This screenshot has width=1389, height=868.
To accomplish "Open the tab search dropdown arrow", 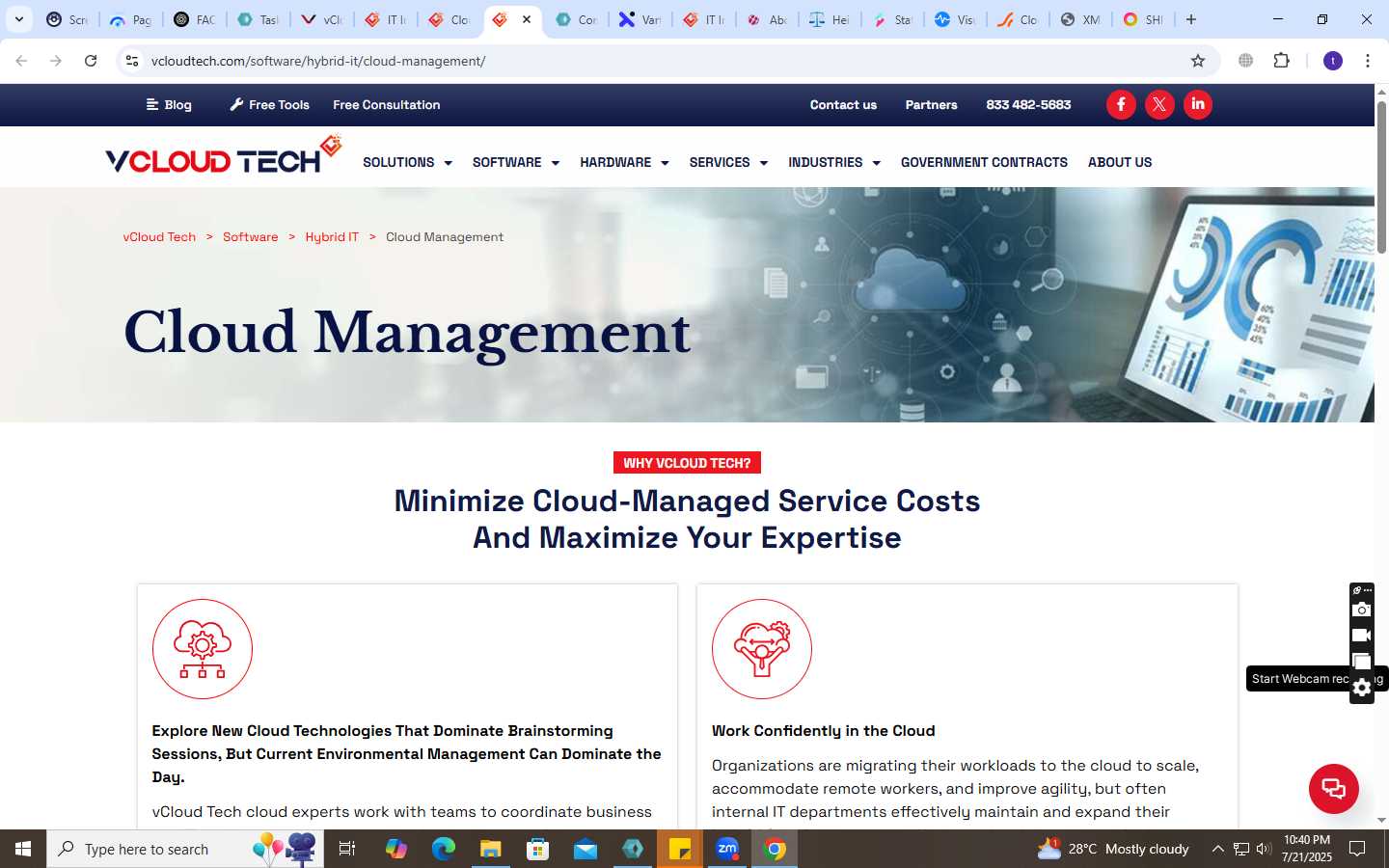I will coord(18,19).
